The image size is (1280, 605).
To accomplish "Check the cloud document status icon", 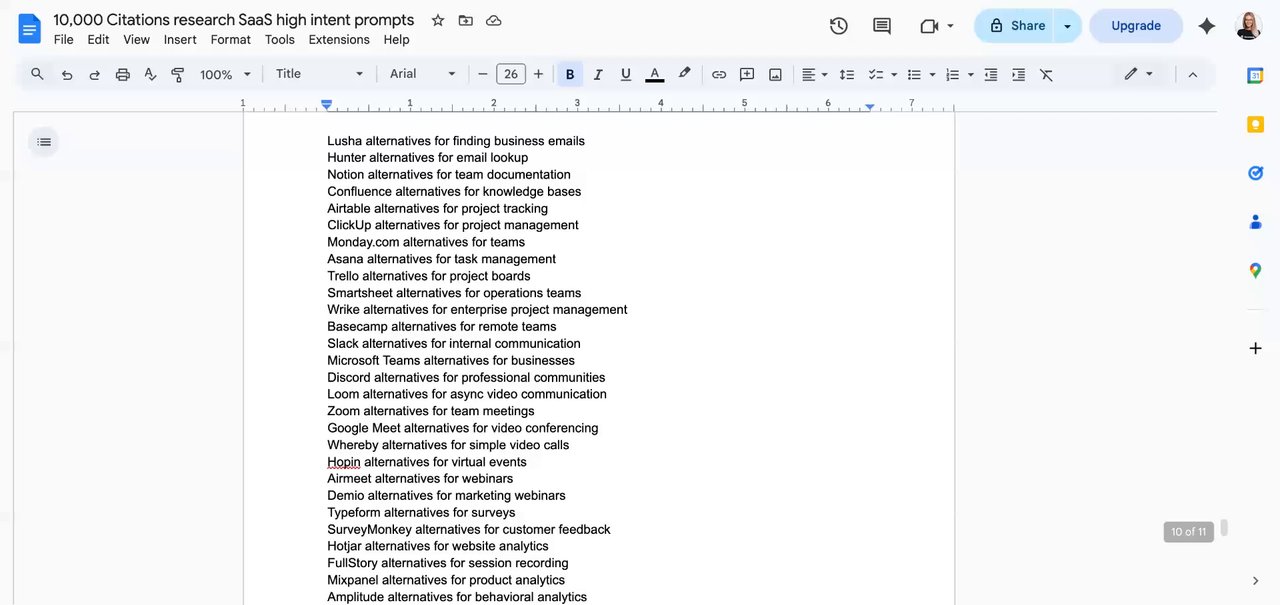I will [x=494, y=20].
